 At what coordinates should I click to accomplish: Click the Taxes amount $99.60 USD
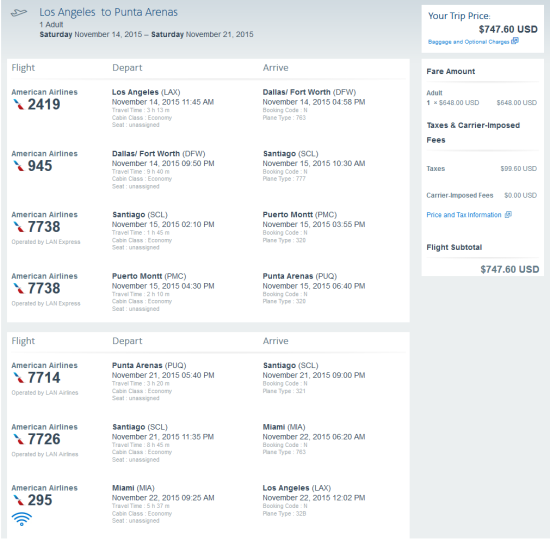pos(518,169)
